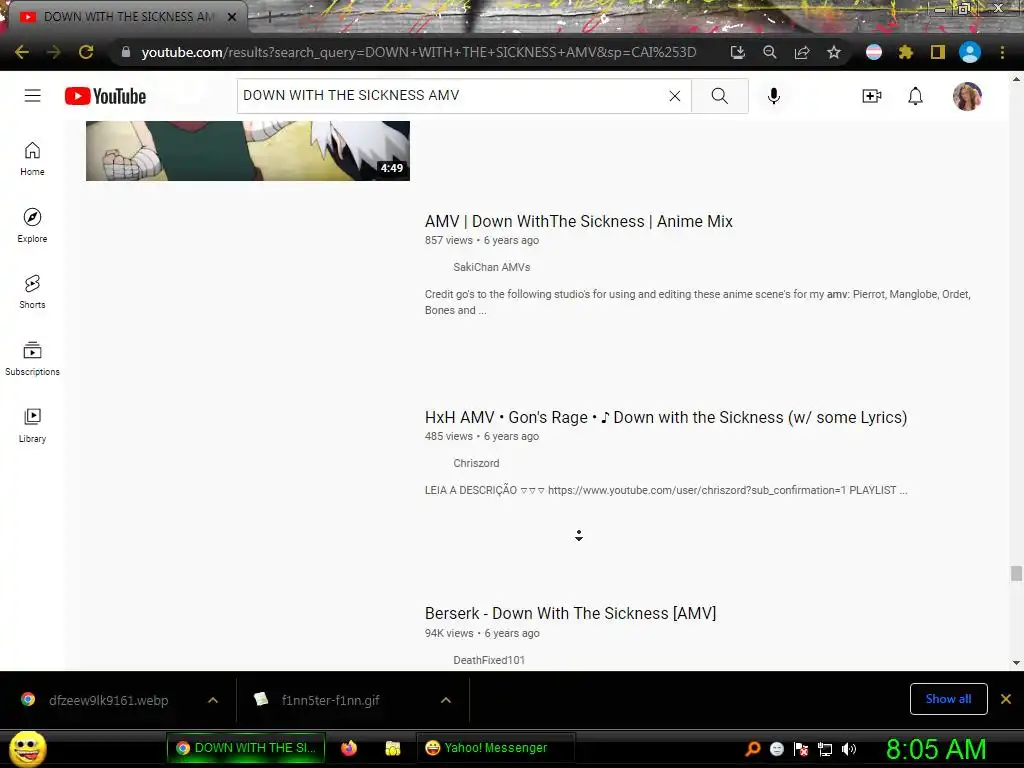Open Shorts in sidebar
Image resolution: width=1024 pixels, height=768 pixels.
[x=32, y=291]
